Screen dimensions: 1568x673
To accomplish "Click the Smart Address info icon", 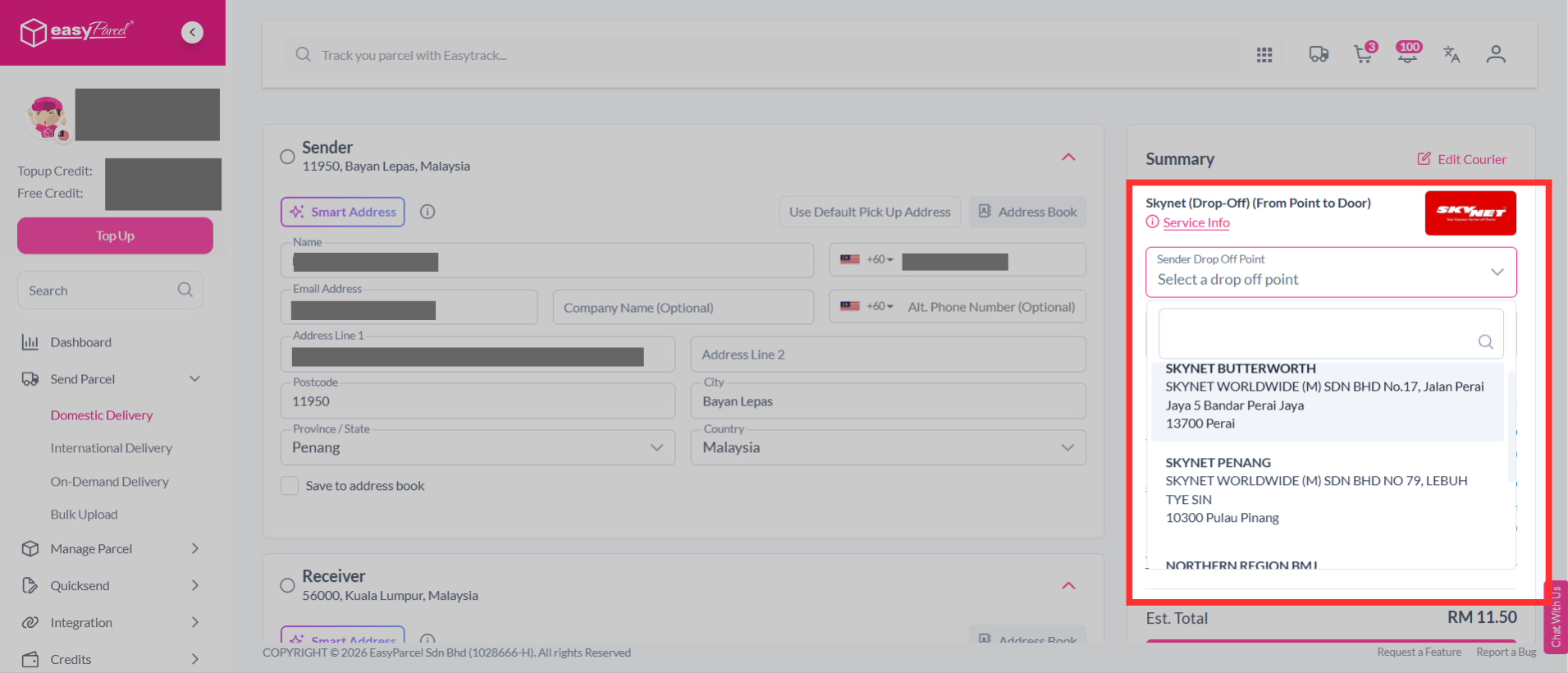I will 427,212.
